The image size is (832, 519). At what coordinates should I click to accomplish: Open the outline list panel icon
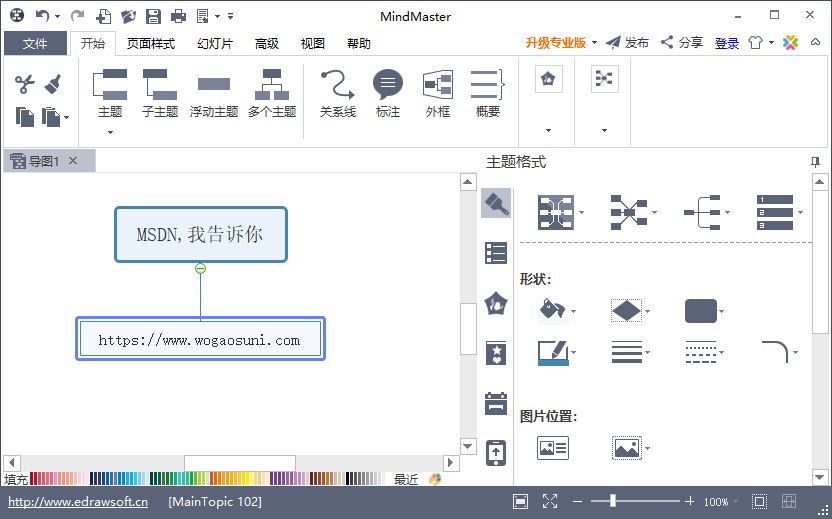click(496, 253)
